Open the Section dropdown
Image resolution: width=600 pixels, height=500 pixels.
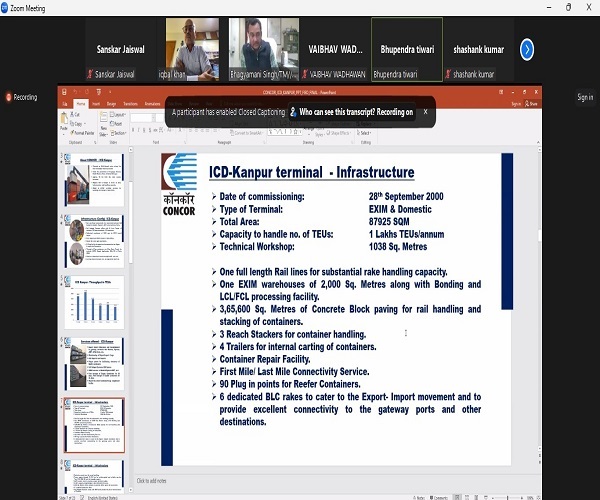(x=118, y=133)
